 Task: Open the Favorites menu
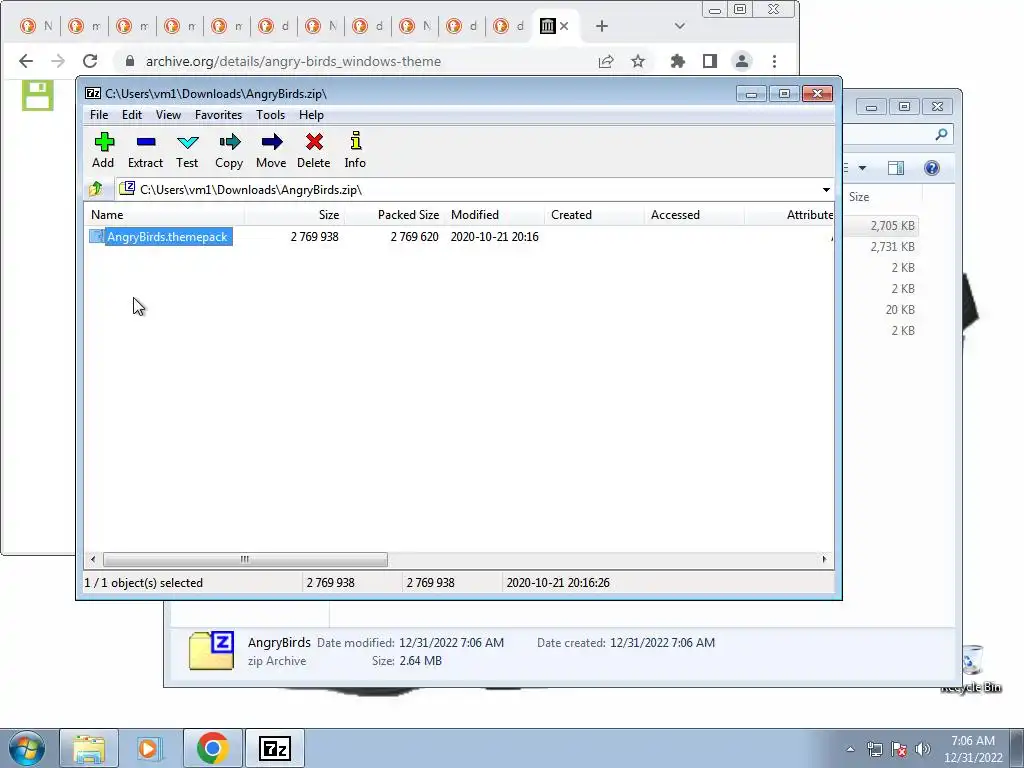coord(218,115)
